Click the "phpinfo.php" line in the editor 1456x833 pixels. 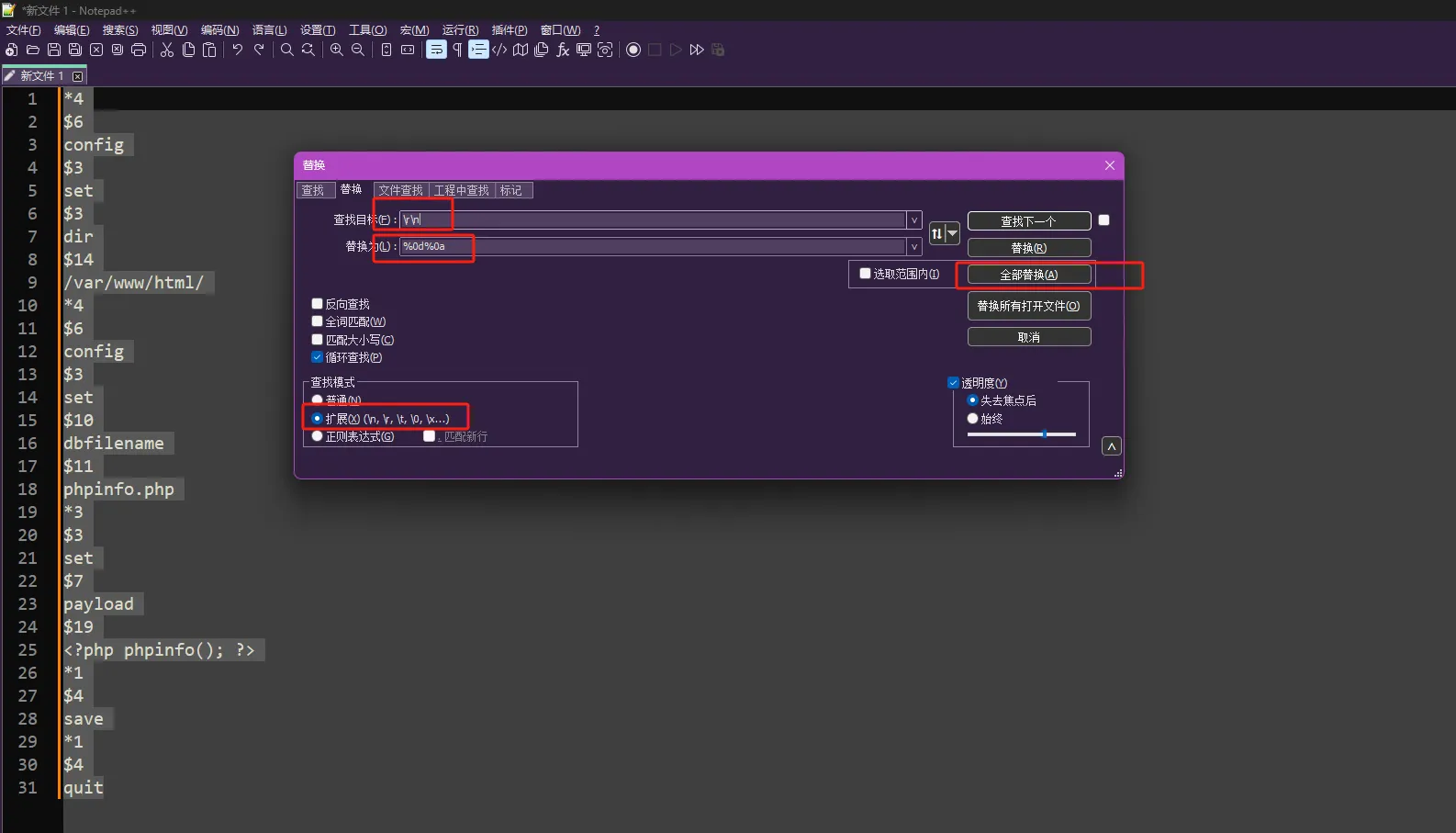click(x=119, y=490)
